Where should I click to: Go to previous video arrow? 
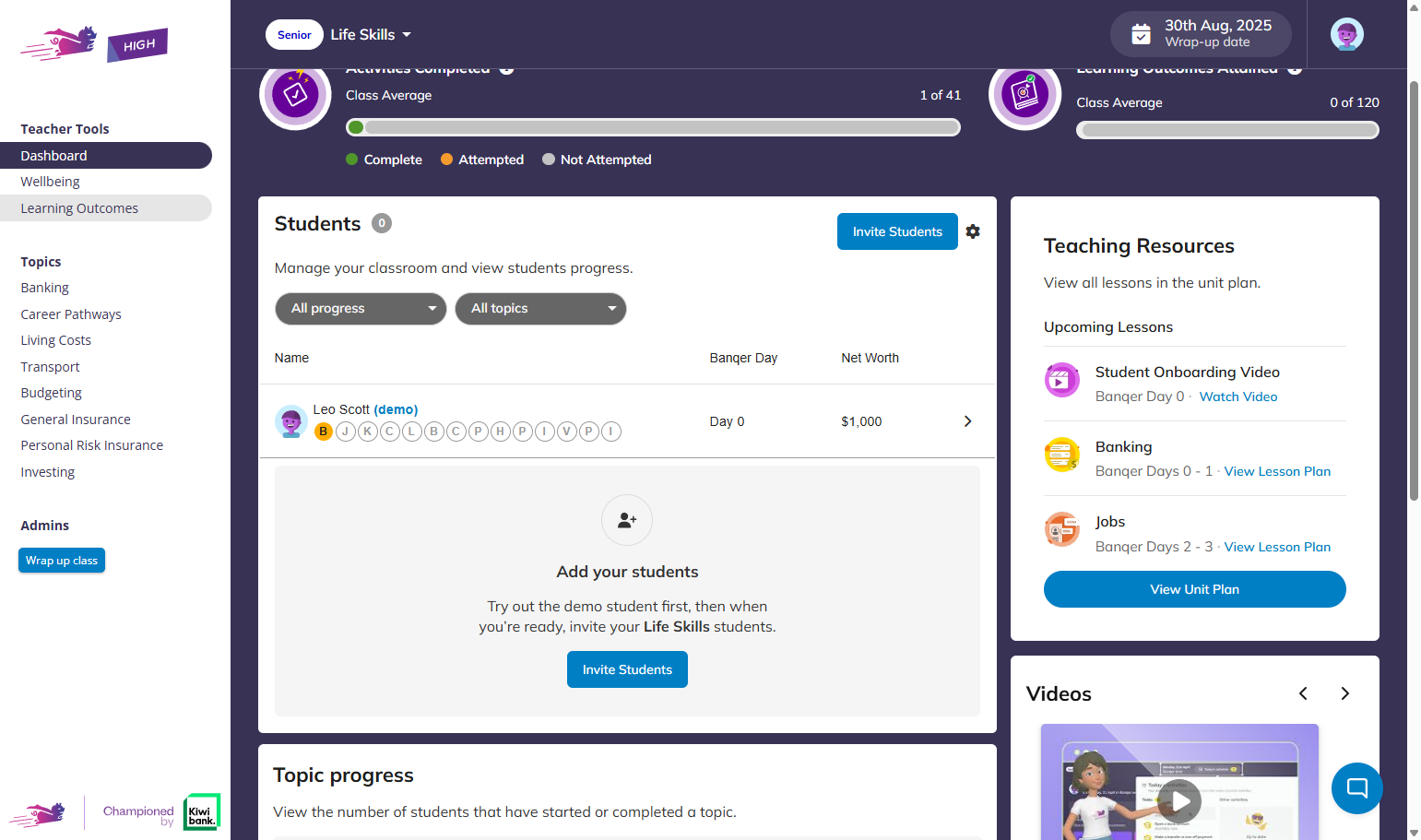(1303, 693)
